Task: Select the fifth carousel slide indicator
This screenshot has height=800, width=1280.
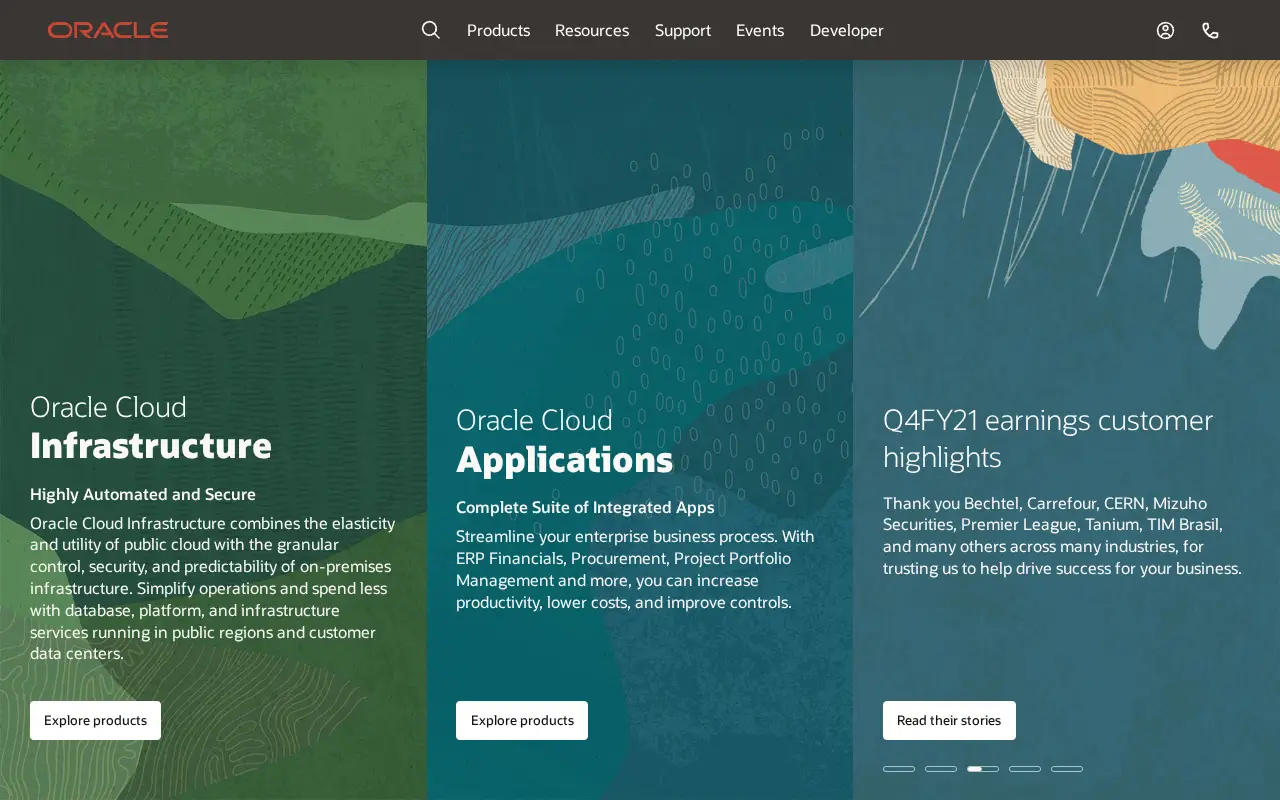Action: 1067,769
